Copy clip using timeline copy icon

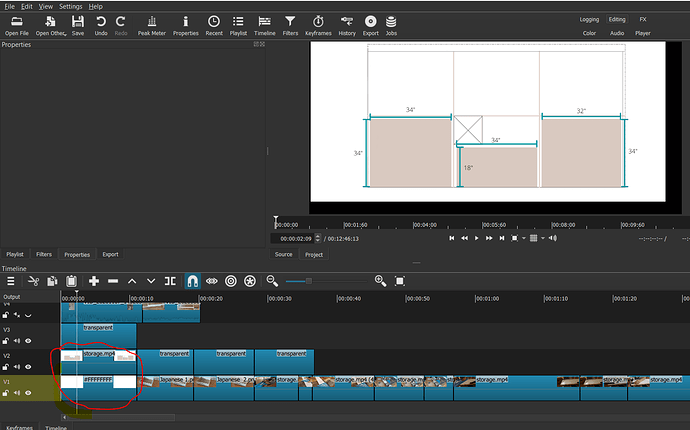(x=52, y=281)
